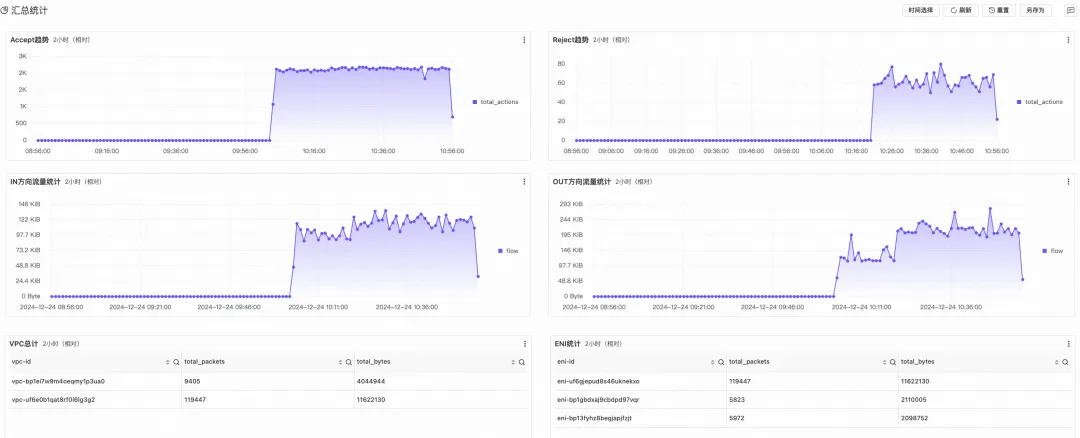Click the 另存为 save-as button

pyautogui.click(x=1035, y=10)
